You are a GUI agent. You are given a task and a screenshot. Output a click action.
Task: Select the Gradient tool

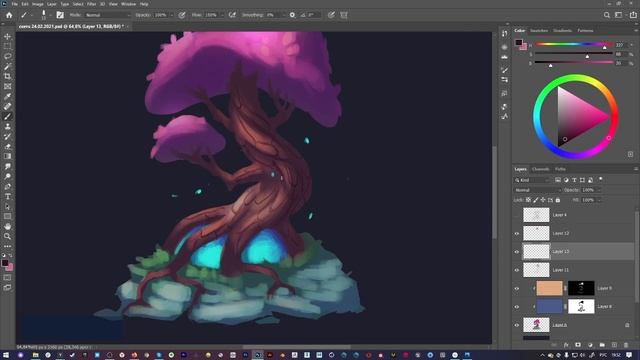pos(7,156)
